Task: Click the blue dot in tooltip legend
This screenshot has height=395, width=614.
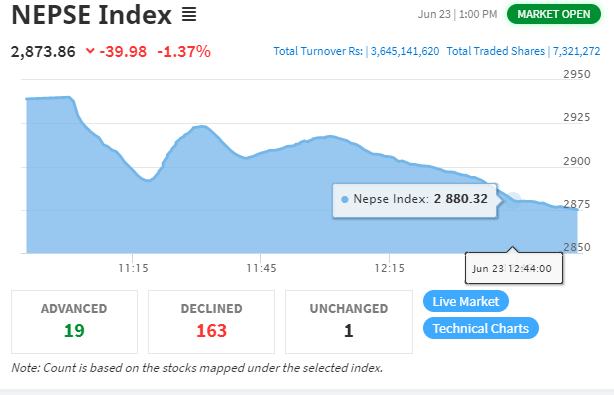Action: [x=345, y=200]
